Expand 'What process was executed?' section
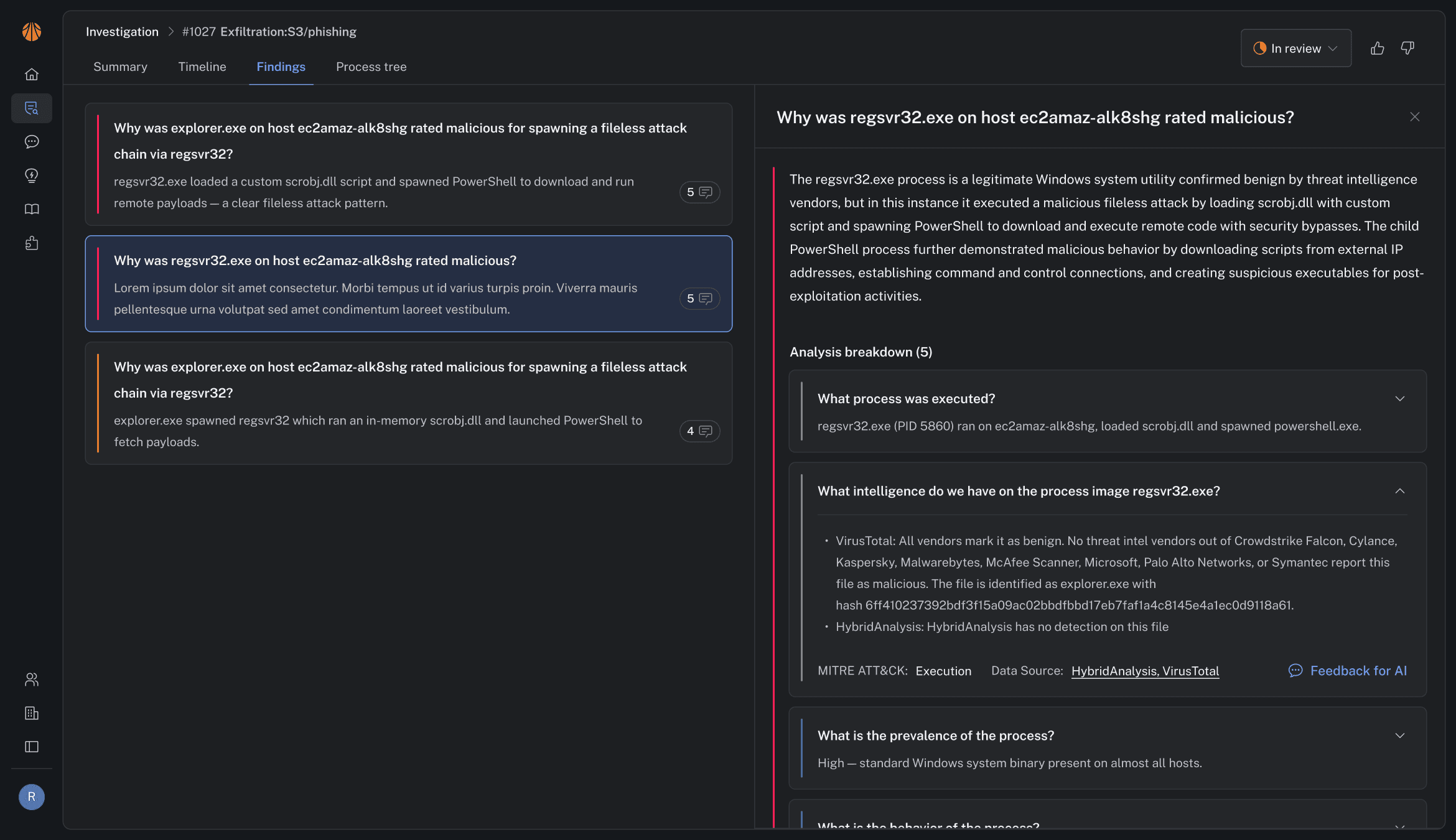The width and height of the screenshot is (1456, 840). tap(1400, 399)
